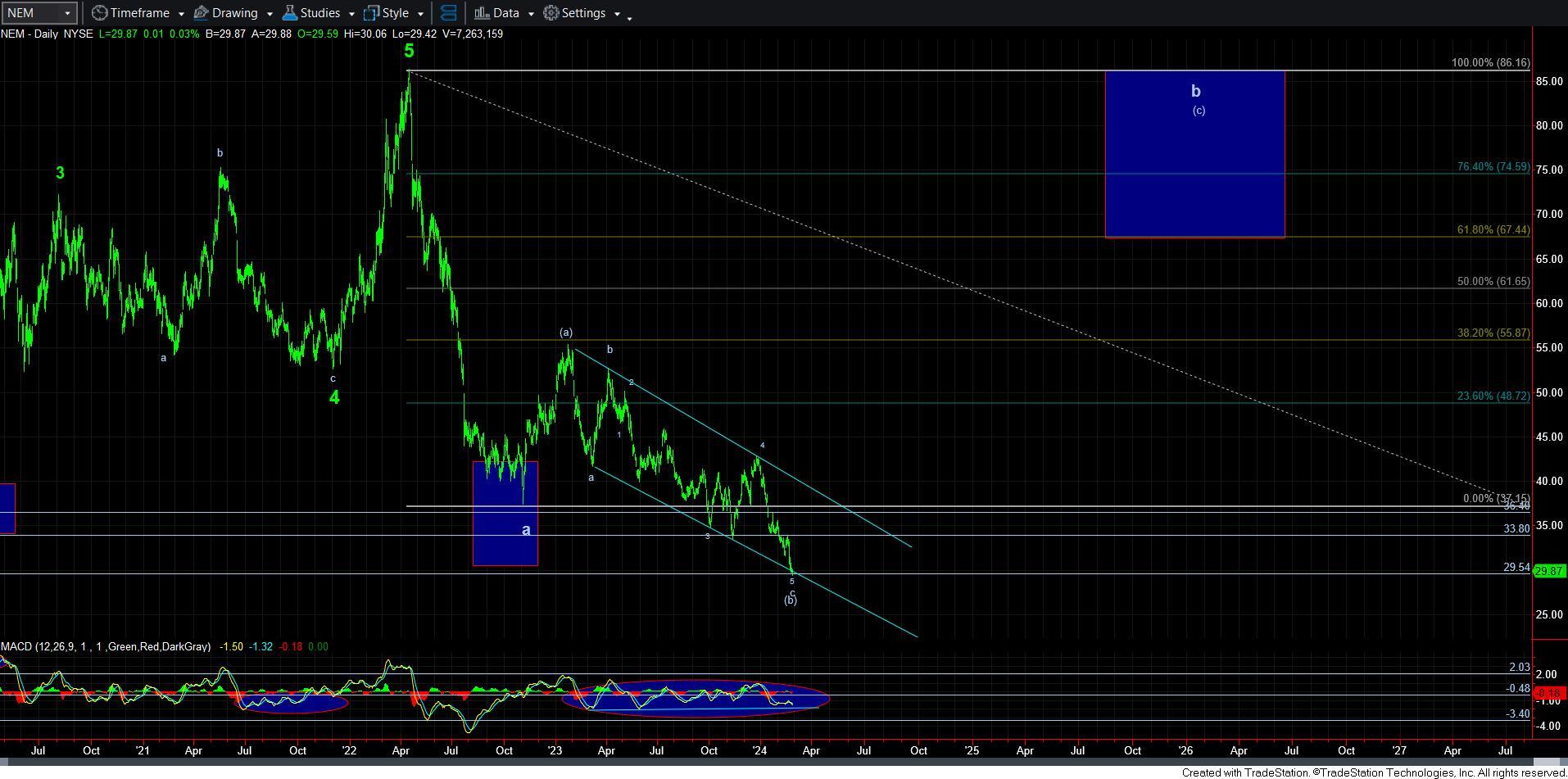Expand the Settings dropdown arrow

pyautogui.click(x=617, y=14)
